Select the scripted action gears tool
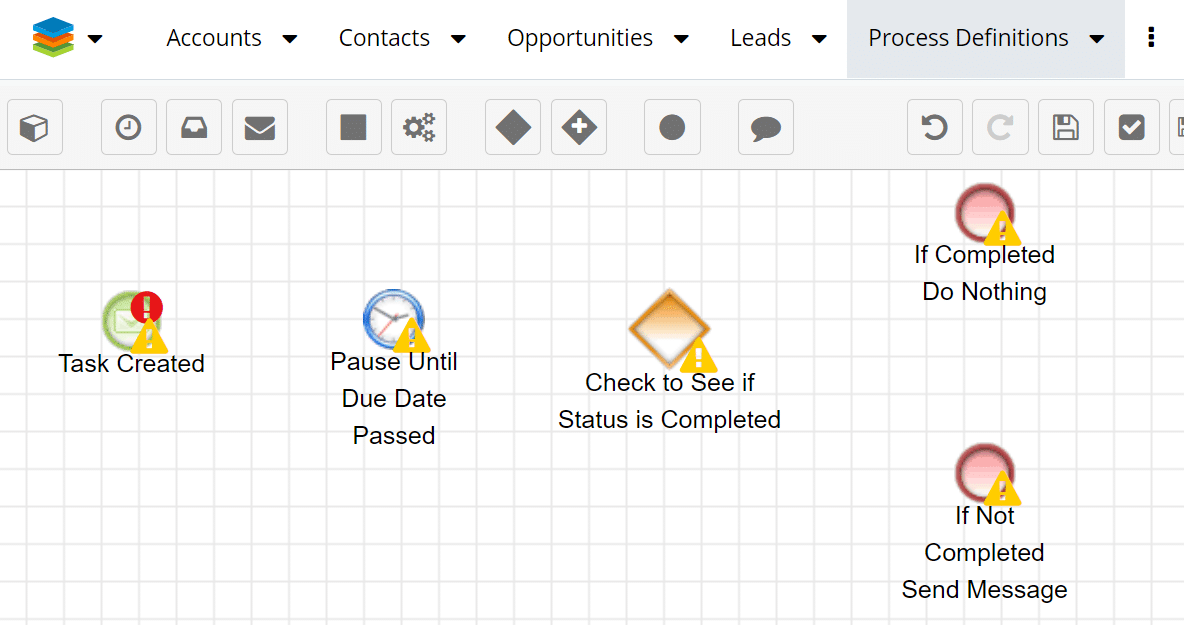 (x=418, y=127)
